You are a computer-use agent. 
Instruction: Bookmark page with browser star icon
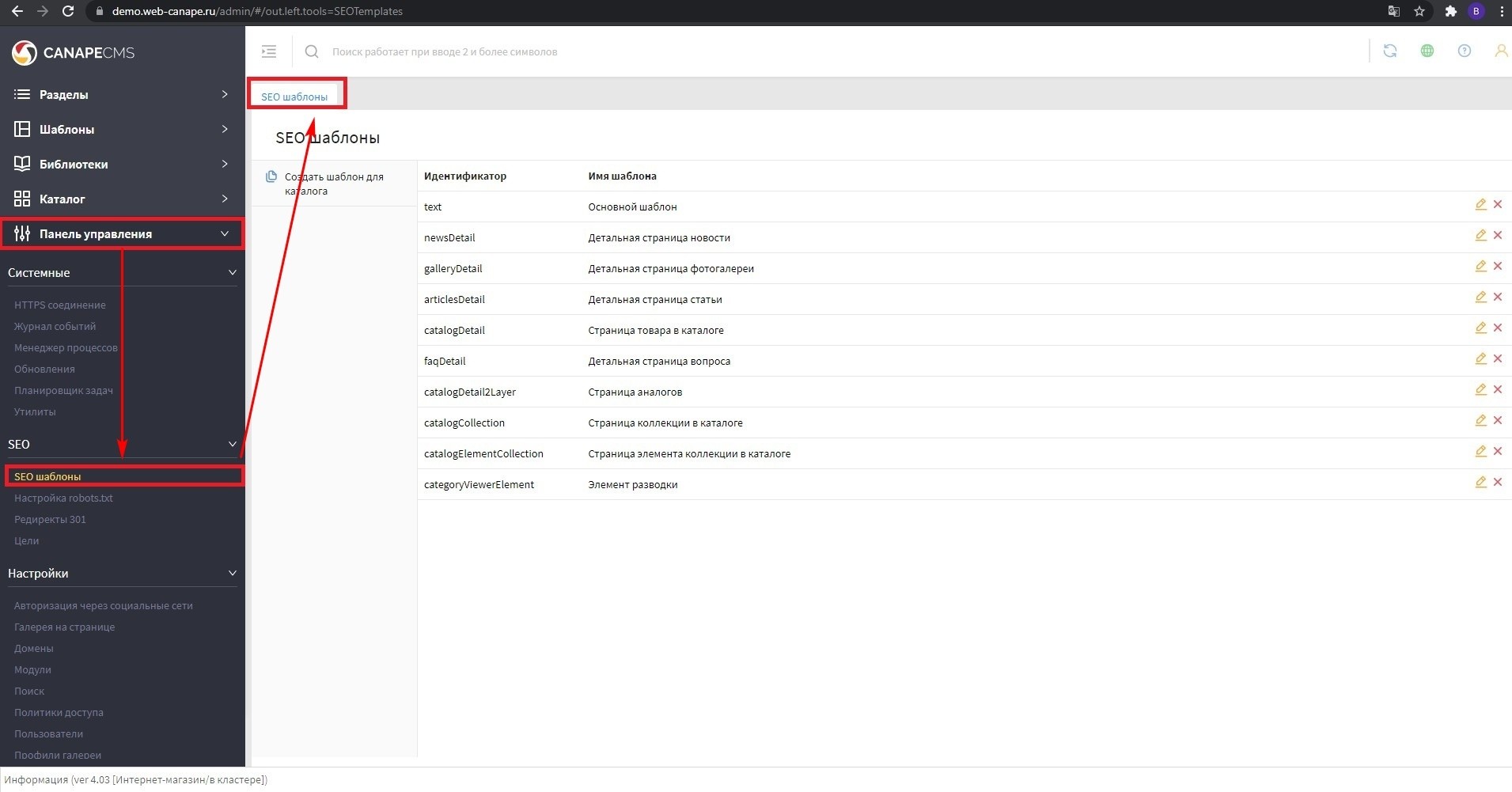[x=1419, y=11]
